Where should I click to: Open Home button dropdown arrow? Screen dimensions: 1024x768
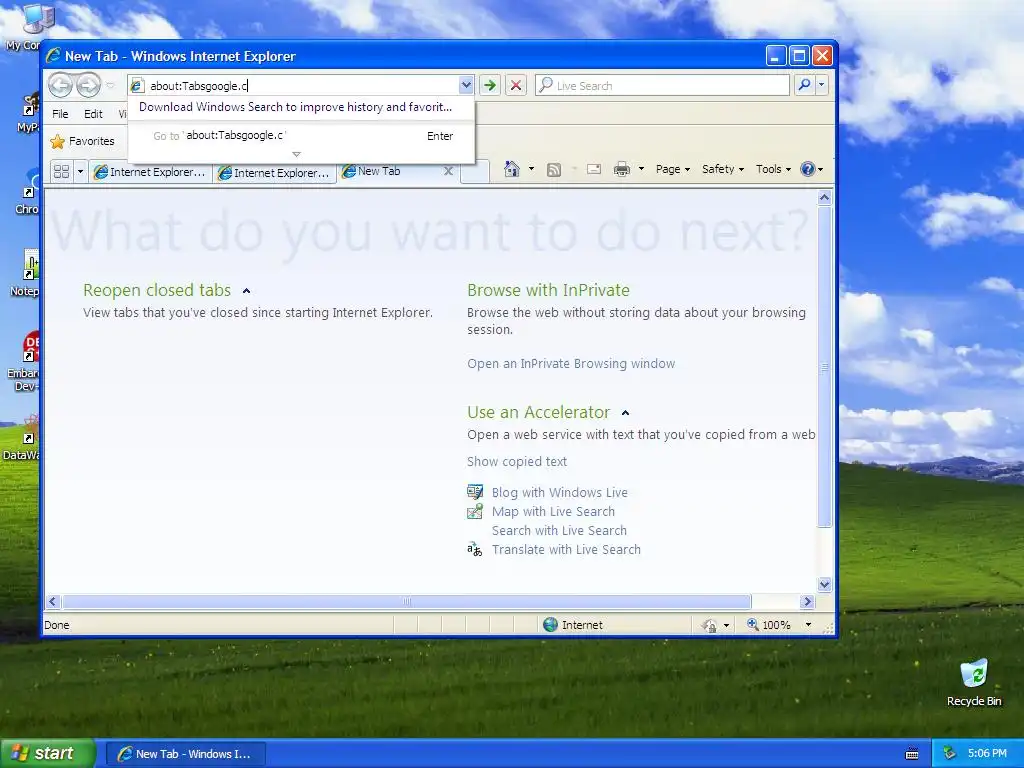531,169
